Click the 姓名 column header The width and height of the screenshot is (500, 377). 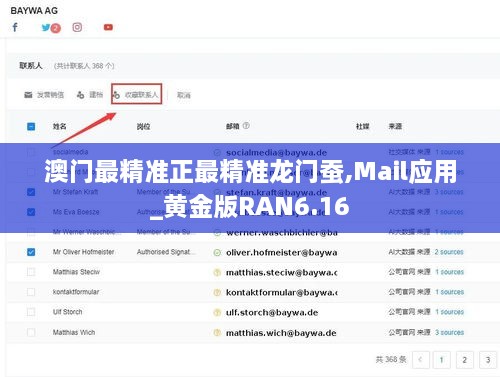(60, 126)
